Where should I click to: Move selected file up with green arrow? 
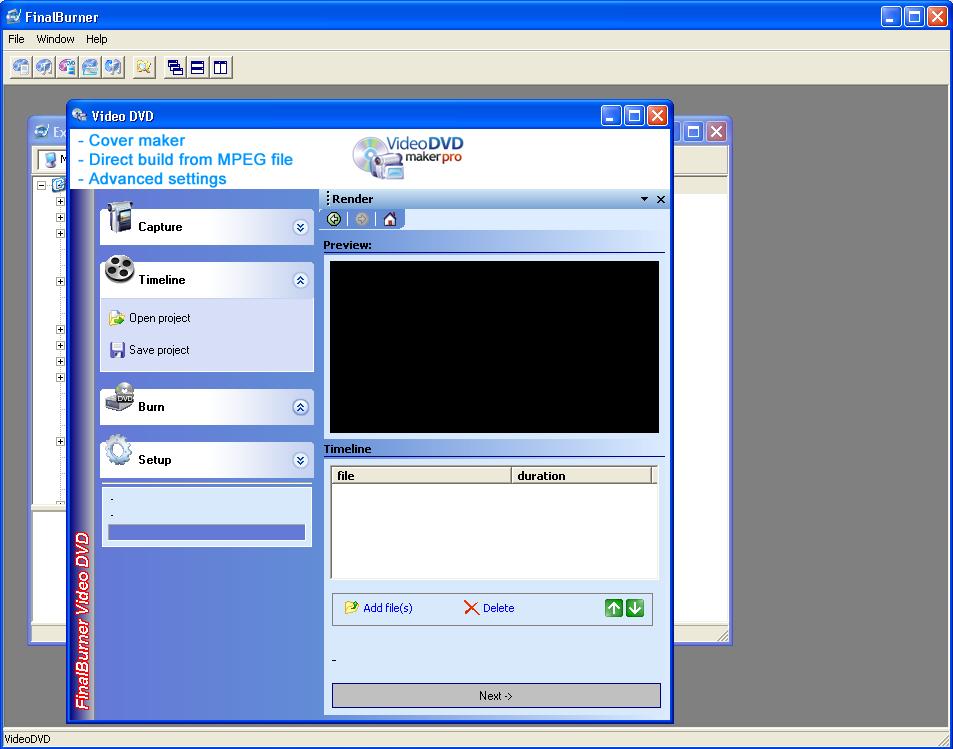614,608
